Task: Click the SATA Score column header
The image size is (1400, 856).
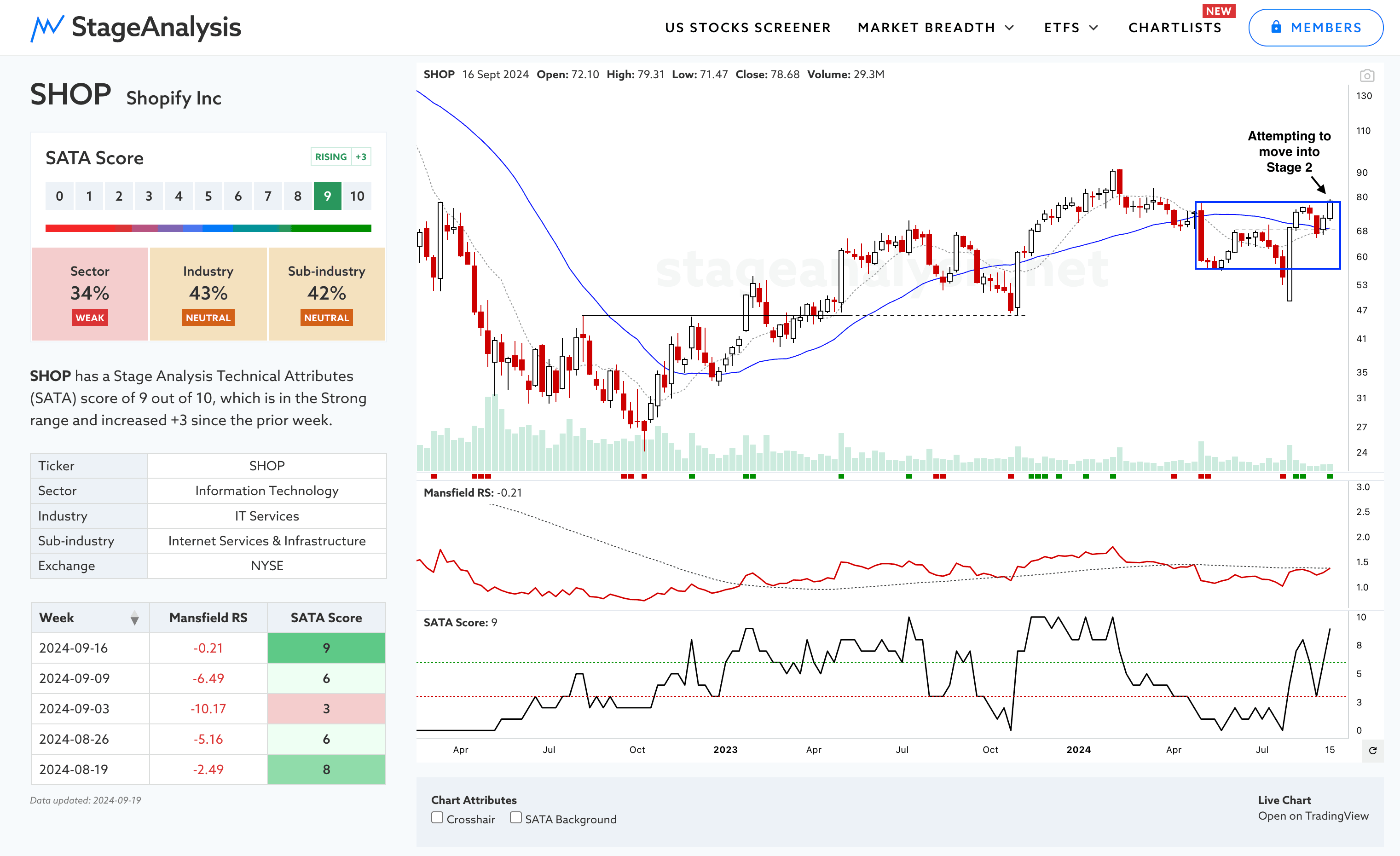Action: click(326, 618)
